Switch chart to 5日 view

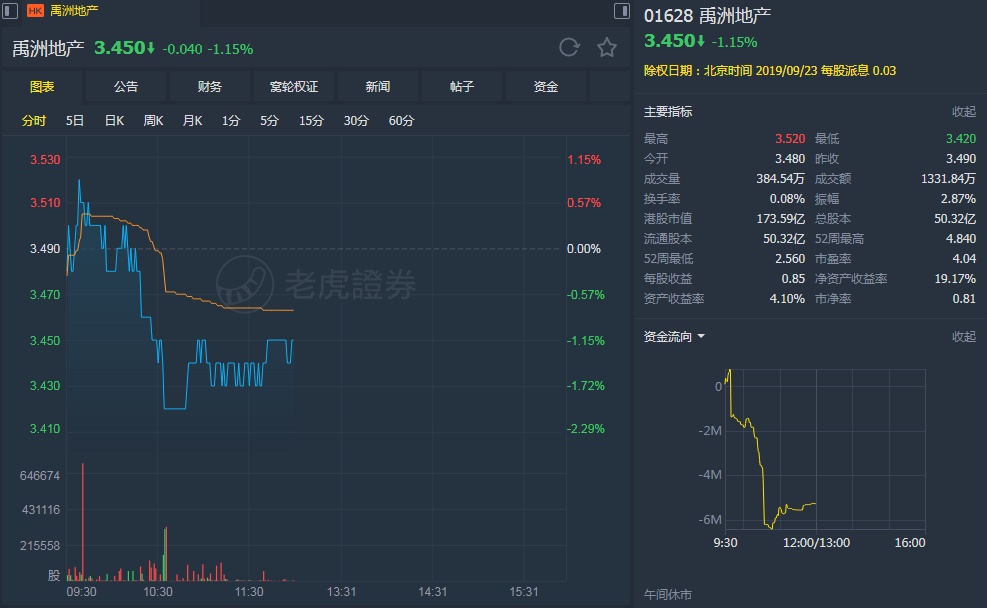pyautogui.click(x=75, y=121)
